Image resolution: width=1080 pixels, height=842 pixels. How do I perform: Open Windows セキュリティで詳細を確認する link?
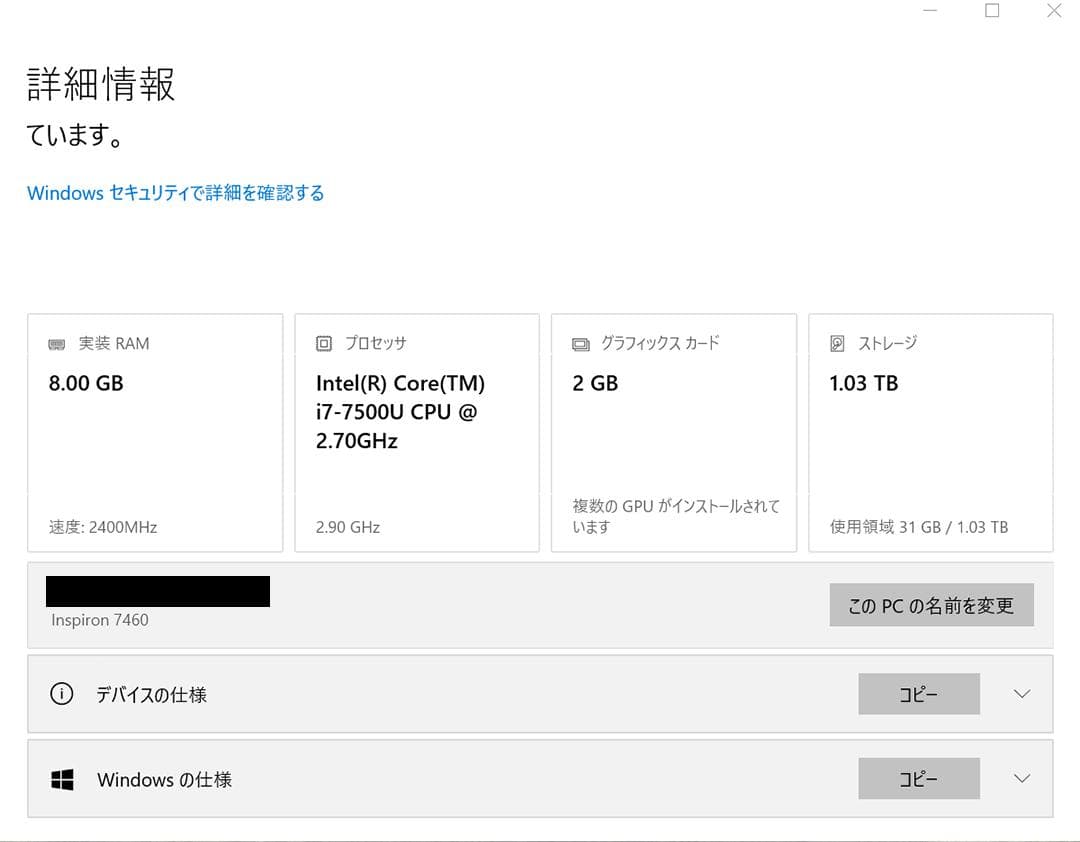tap(175, 193)
